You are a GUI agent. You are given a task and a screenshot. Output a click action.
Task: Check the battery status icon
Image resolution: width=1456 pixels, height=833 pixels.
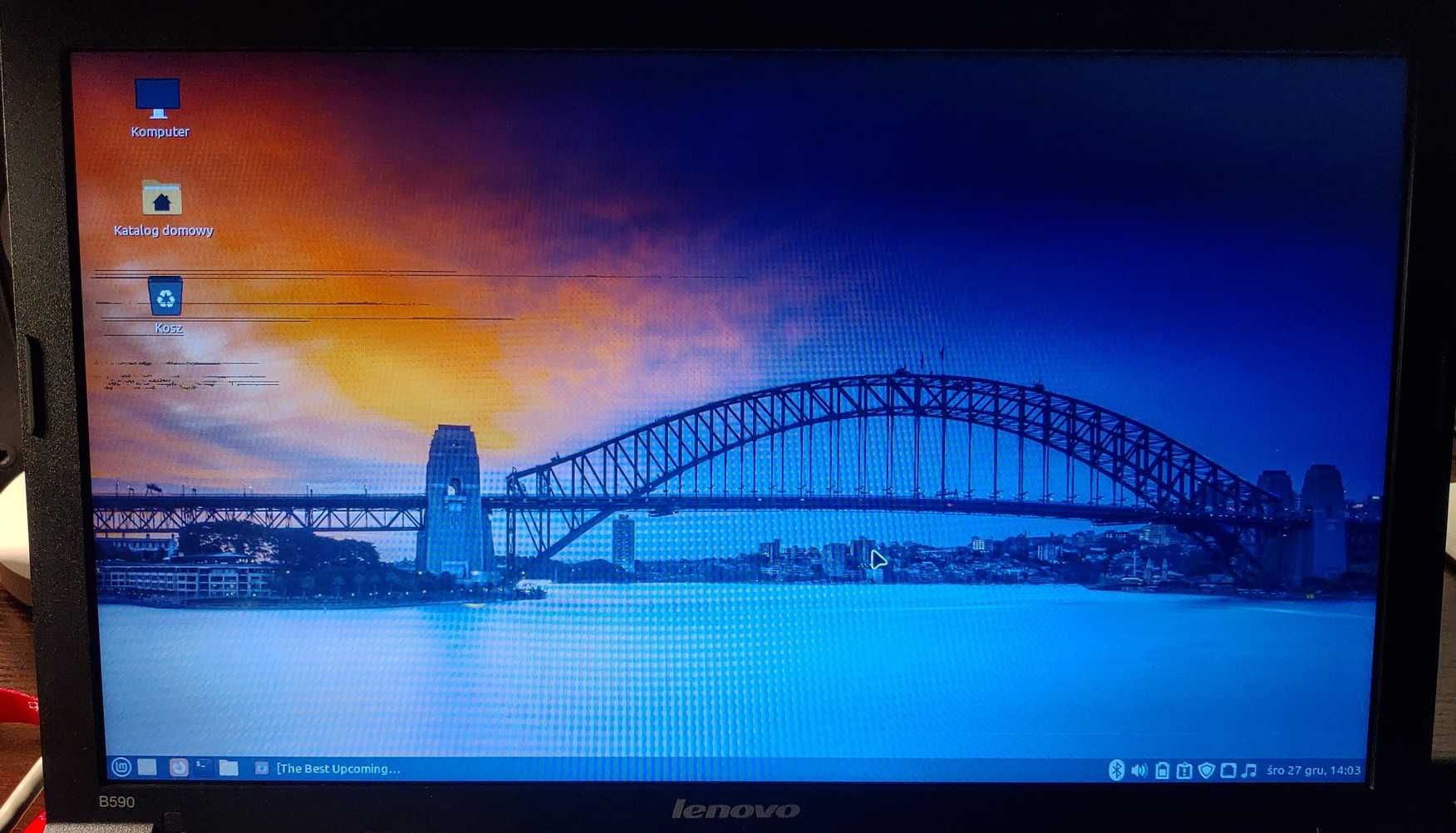[x=1162, y=771]
